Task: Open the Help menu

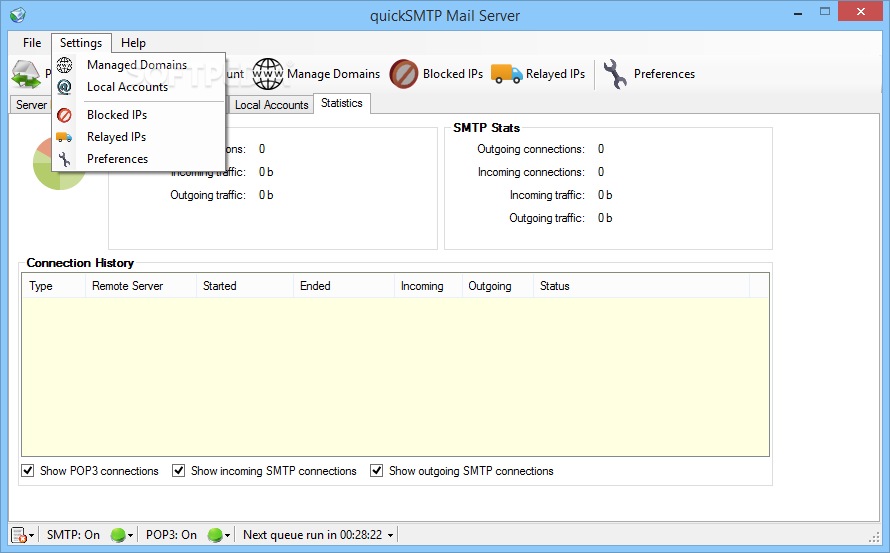Action: [133, 43]
